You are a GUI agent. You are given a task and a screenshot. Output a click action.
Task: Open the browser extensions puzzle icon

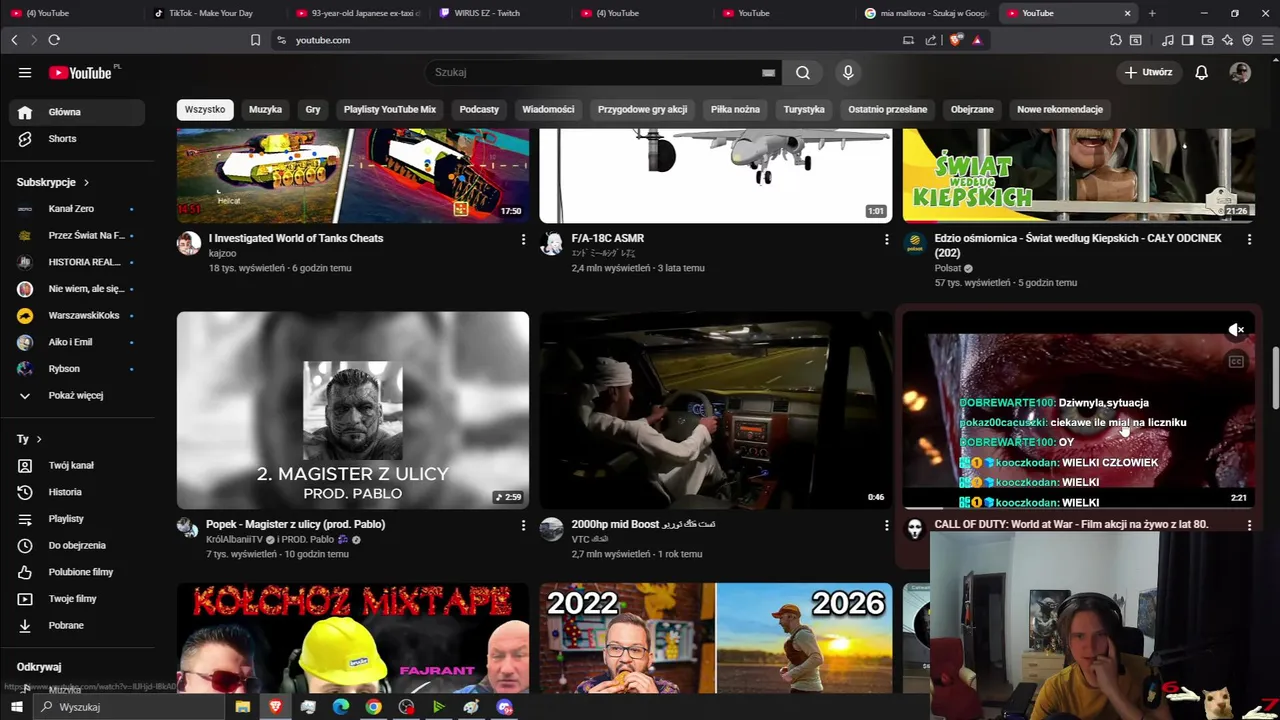coord(1115,40)
